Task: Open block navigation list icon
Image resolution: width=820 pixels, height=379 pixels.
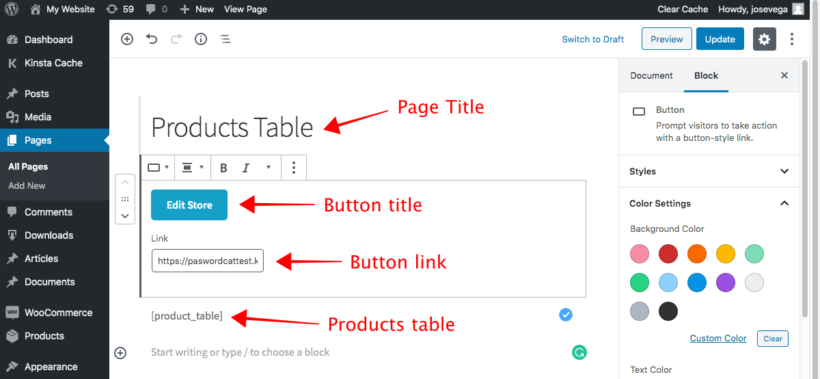Action: coord(225,39)
